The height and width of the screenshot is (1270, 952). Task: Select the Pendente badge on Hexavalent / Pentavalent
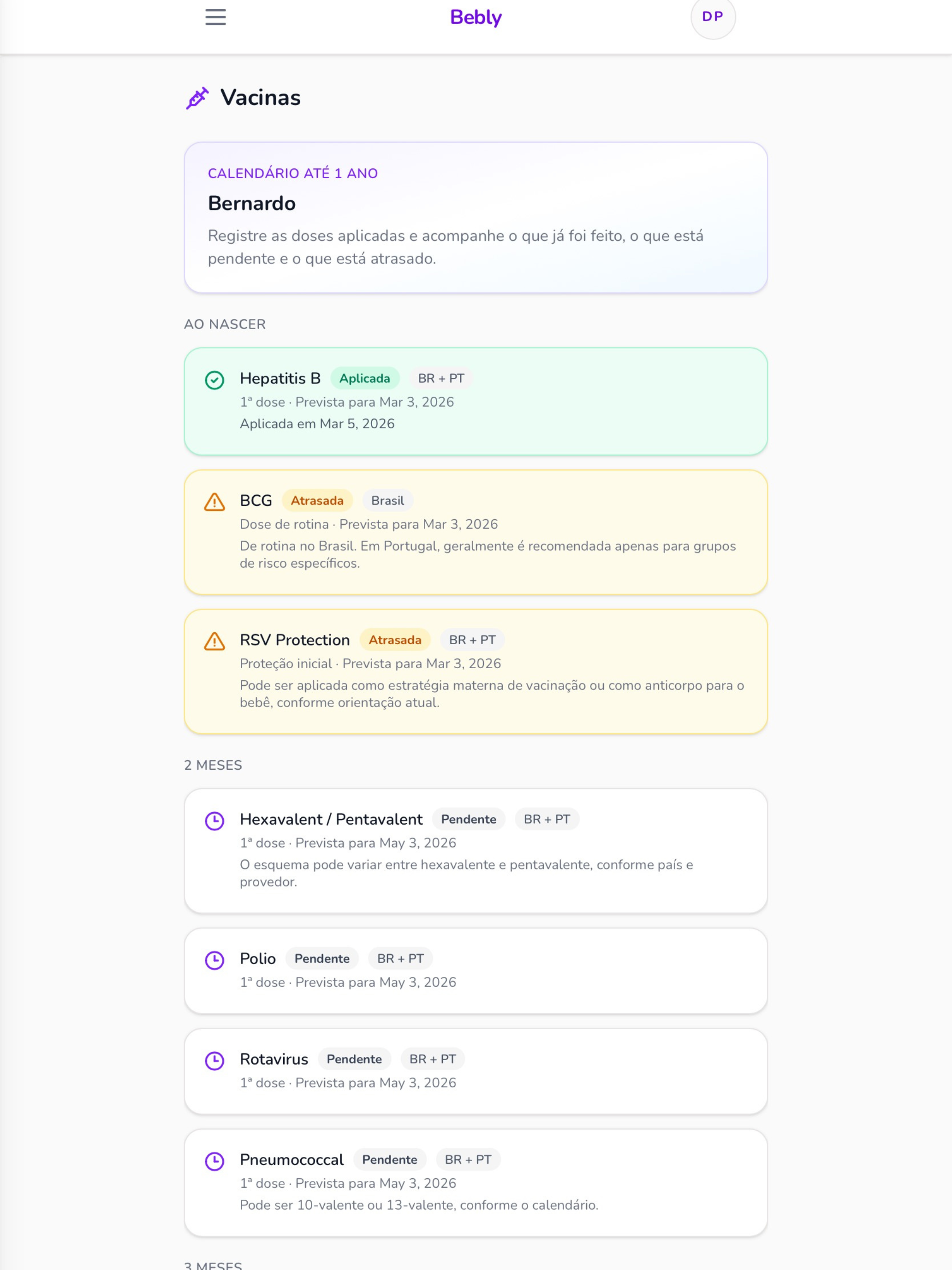[469, 819]
